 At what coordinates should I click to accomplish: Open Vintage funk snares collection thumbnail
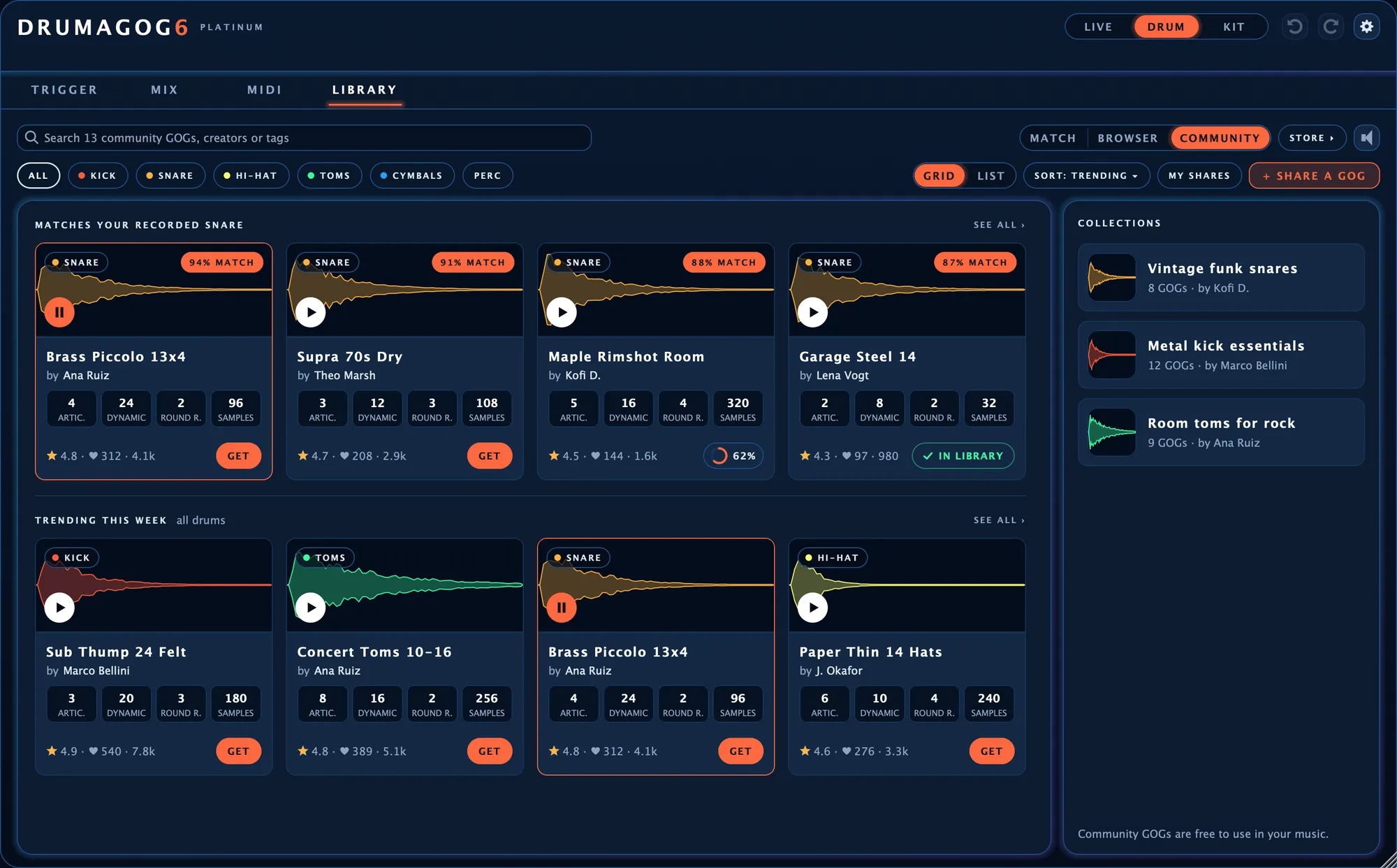click(1112, 277)
